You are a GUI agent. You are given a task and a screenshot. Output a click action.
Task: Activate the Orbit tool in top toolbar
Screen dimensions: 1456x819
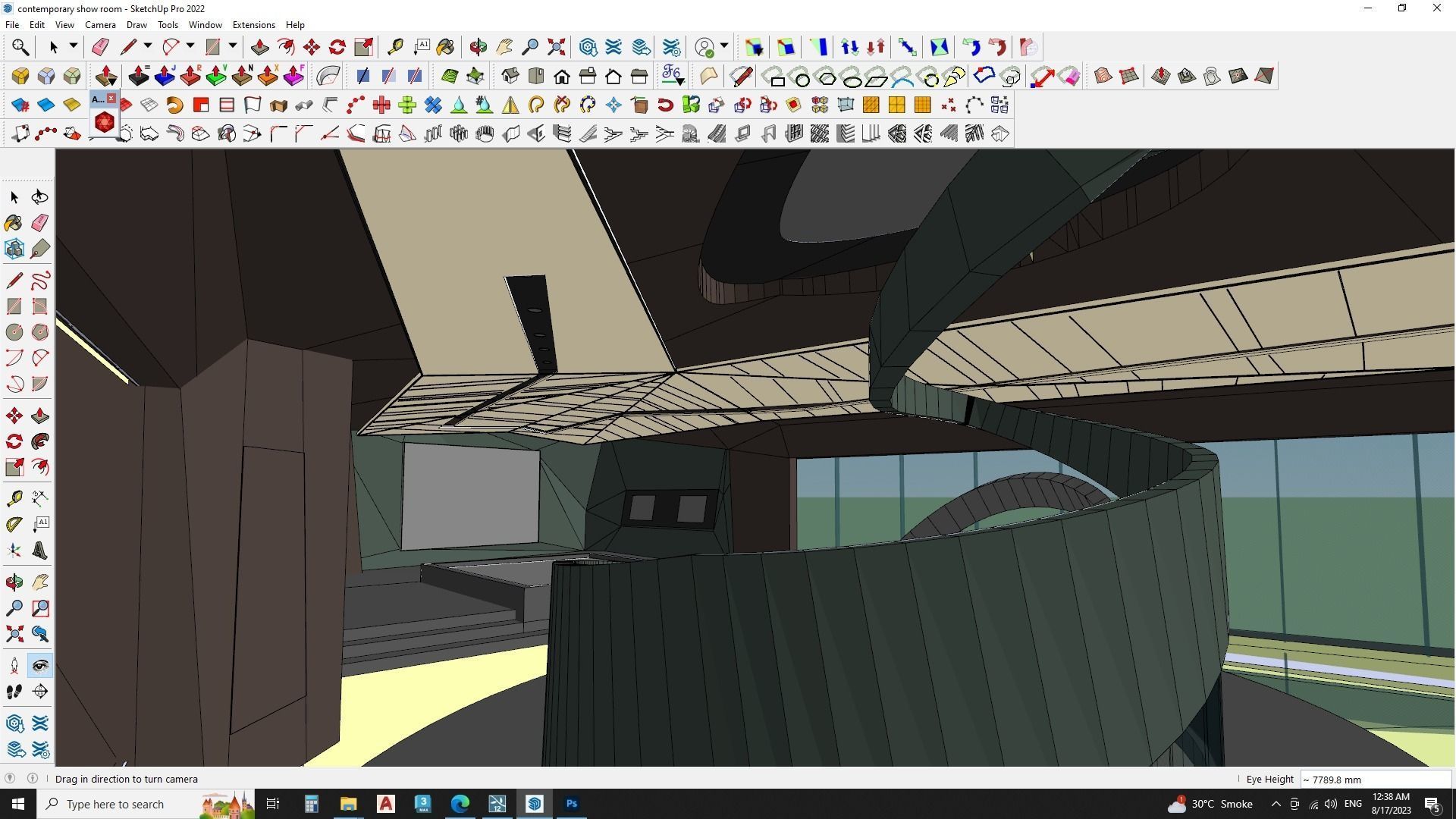click(x=478, y=47)
